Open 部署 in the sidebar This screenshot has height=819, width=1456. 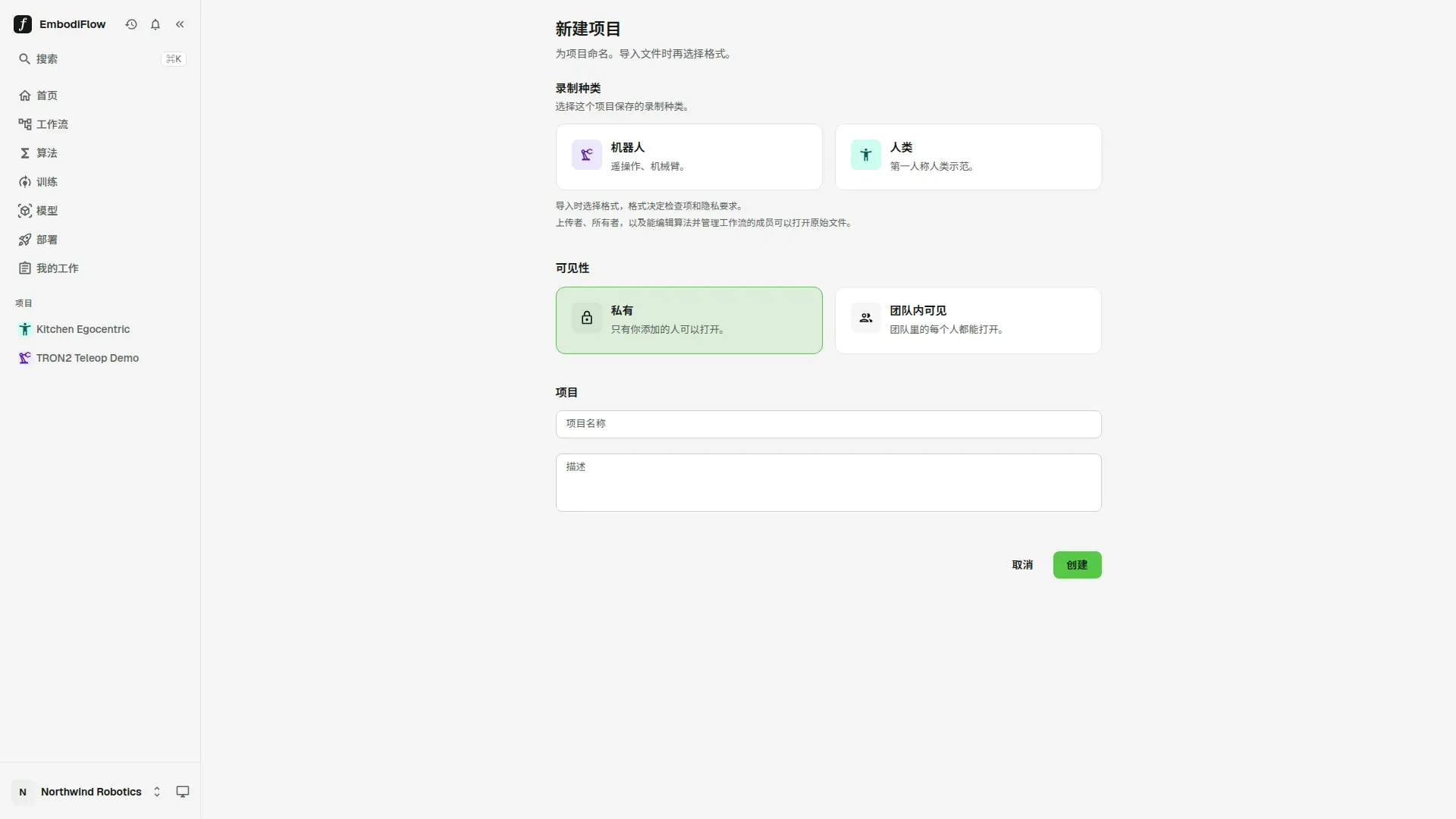pyautogui.click(x=100, y=240)
